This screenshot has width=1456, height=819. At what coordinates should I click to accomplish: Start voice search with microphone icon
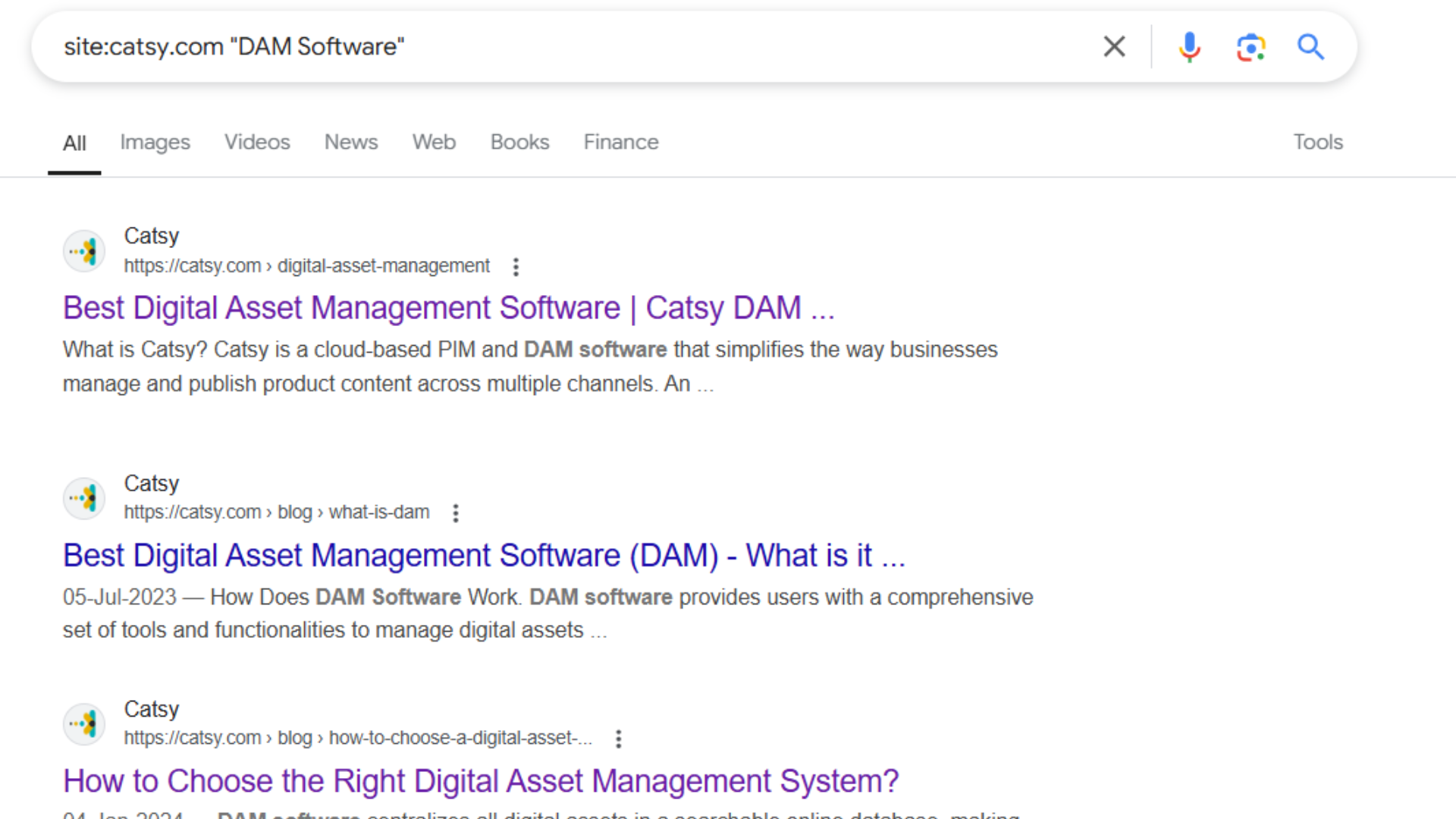point(1189,47)
